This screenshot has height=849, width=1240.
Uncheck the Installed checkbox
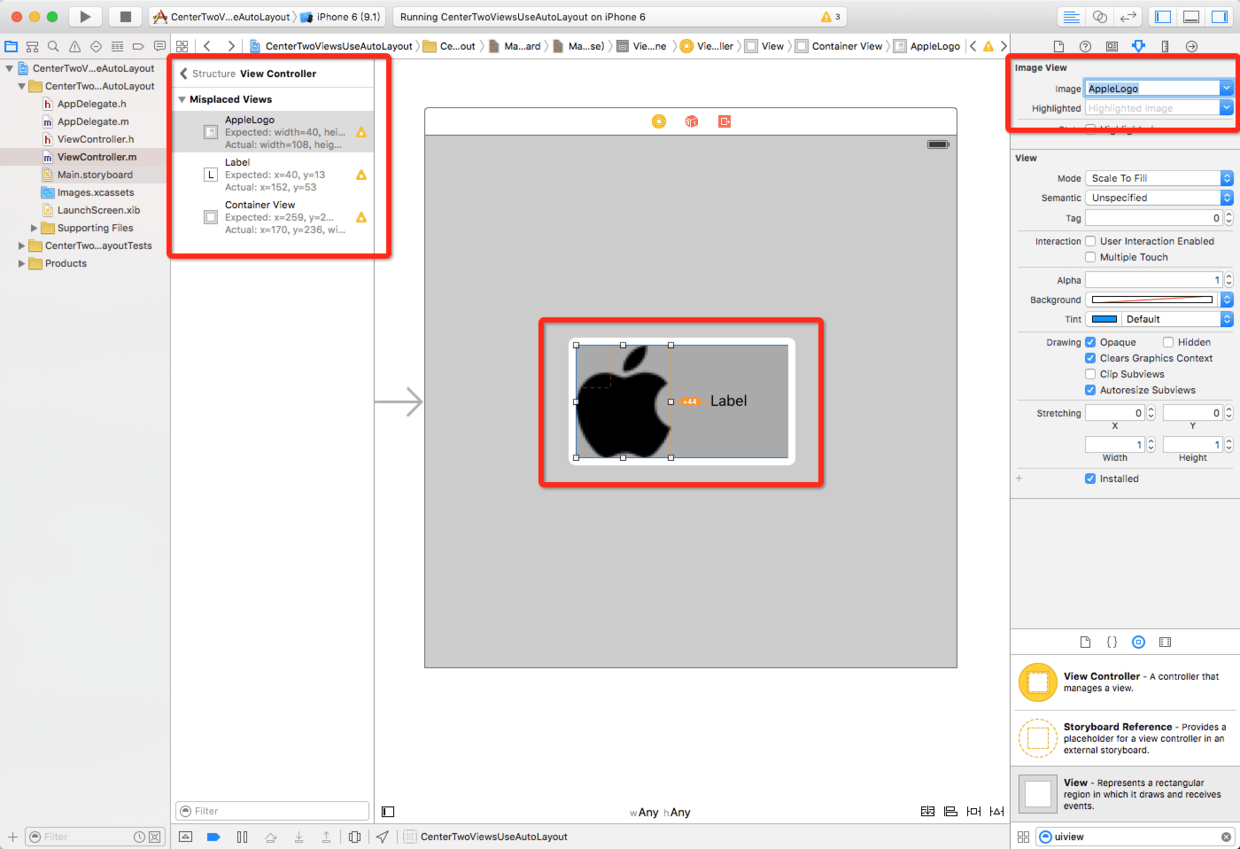[1091, 479]
